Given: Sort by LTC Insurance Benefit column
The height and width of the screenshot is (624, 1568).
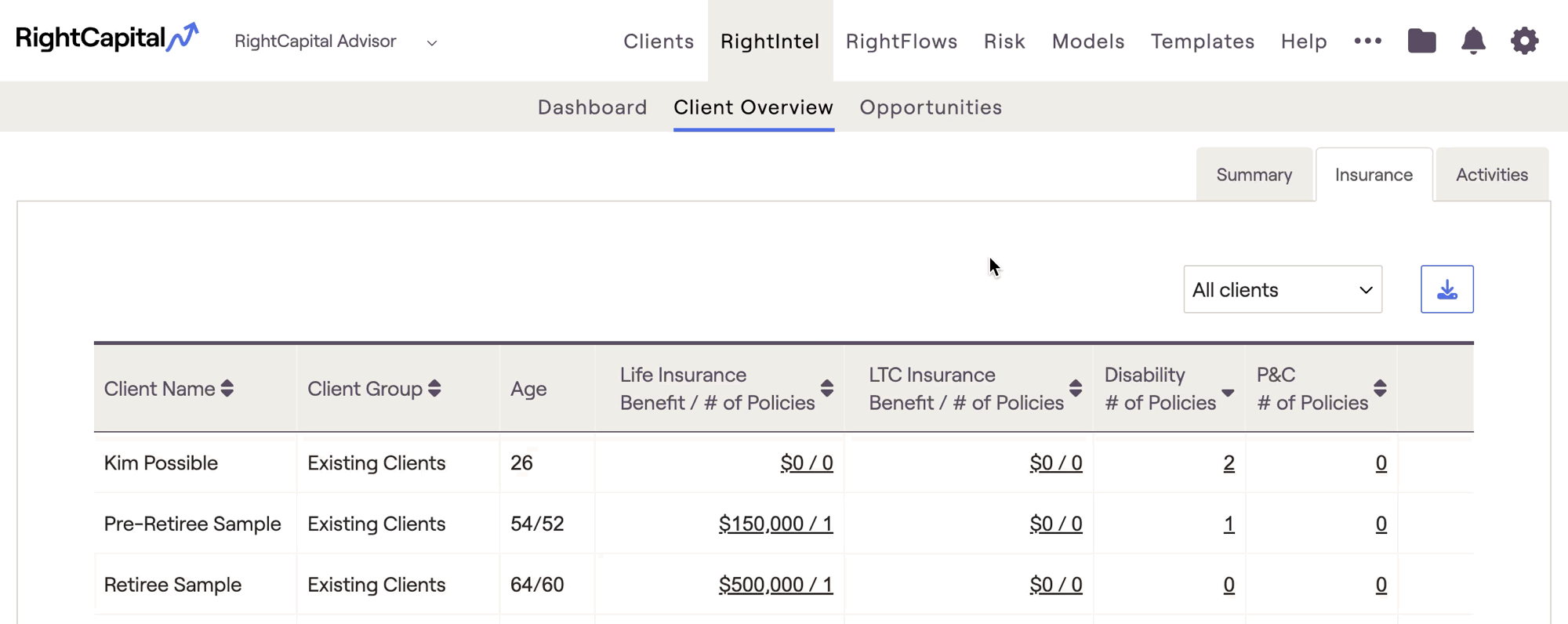Looking at the screenshot, I should (1076, 388).
